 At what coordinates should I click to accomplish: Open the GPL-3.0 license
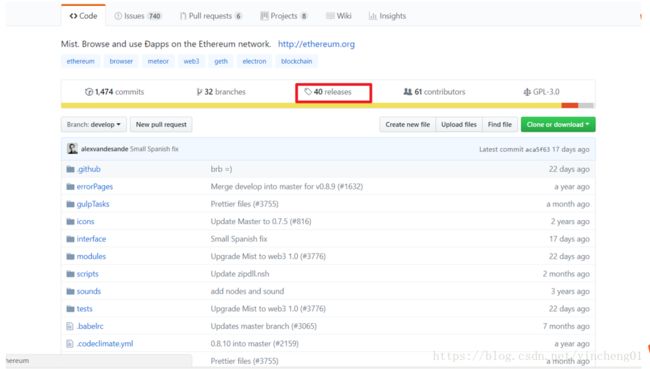(x=541, y=92)
